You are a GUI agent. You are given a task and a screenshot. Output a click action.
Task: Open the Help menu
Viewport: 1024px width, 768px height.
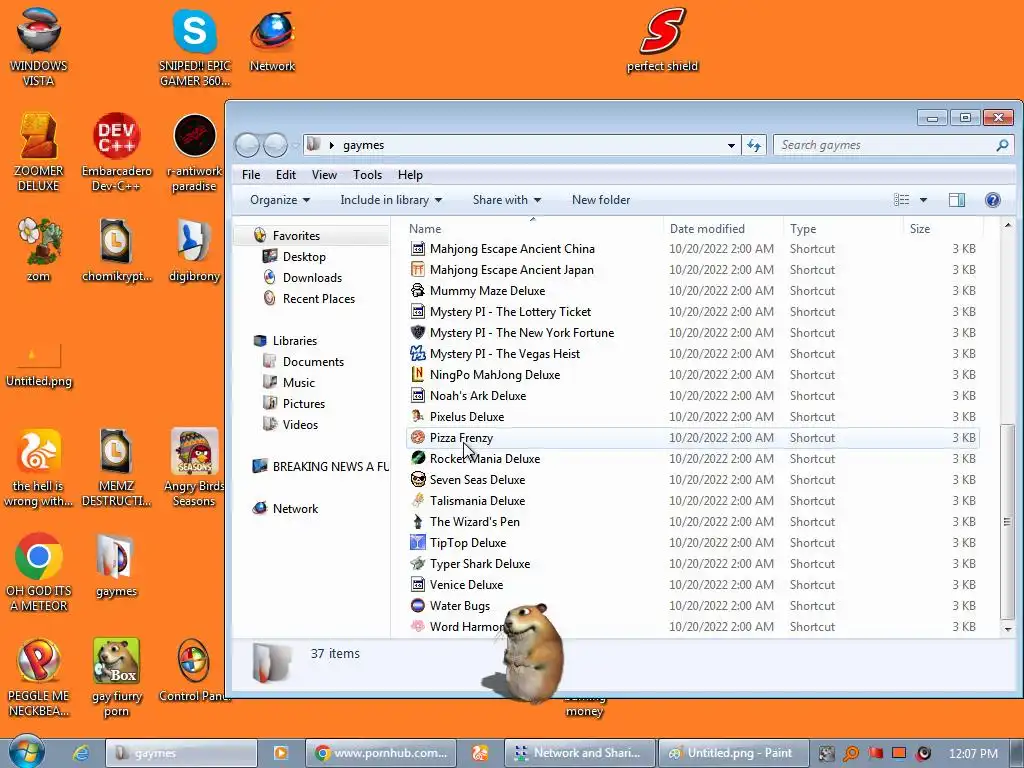(x=410, y=175)
